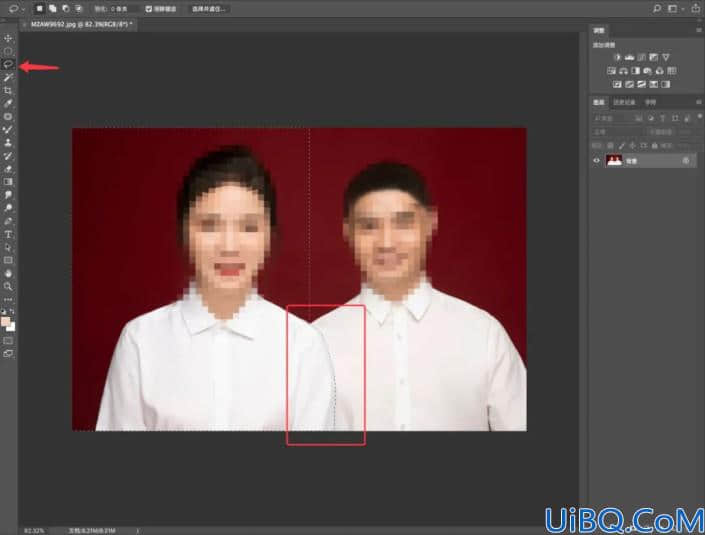Open the Edit Toolbar ellipsis
The image size is (705, 535).
coord(8,299)
